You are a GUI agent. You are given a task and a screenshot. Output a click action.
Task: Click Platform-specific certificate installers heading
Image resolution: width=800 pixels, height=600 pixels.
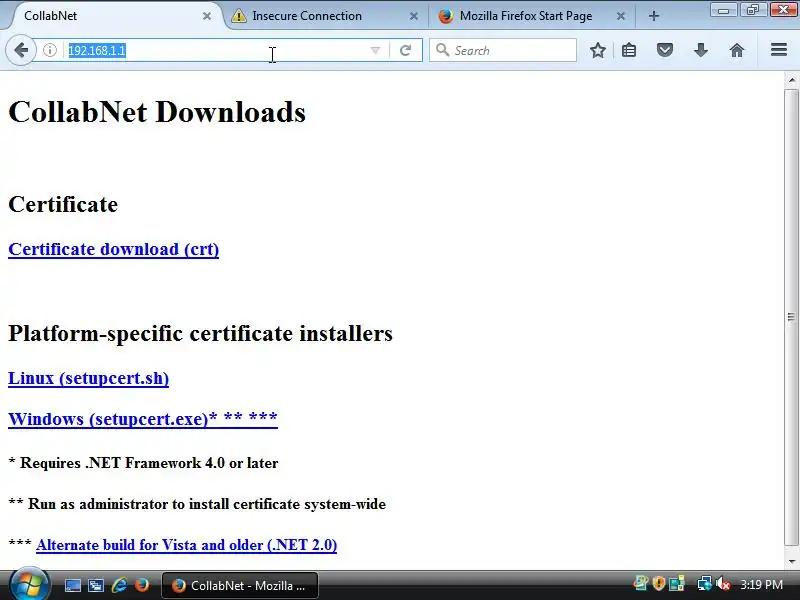click(x=201, y=333)
